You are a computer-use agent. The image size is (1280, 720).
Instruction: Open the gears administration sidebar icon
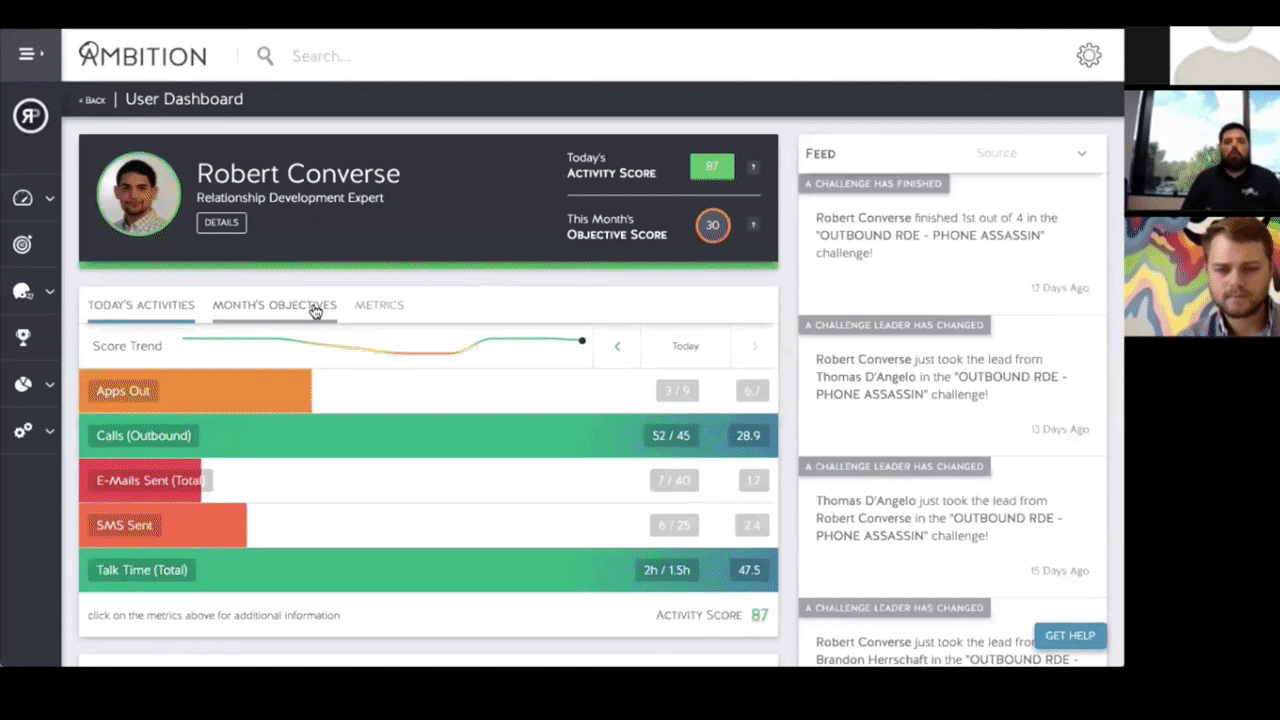23,431
